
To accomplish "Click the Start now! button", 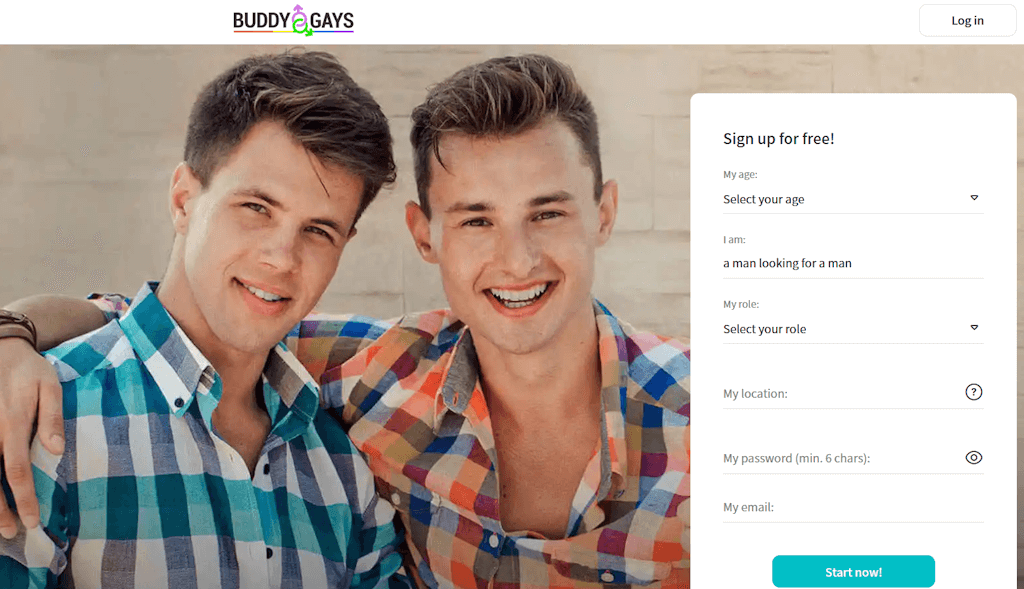I will click(853, 572).
